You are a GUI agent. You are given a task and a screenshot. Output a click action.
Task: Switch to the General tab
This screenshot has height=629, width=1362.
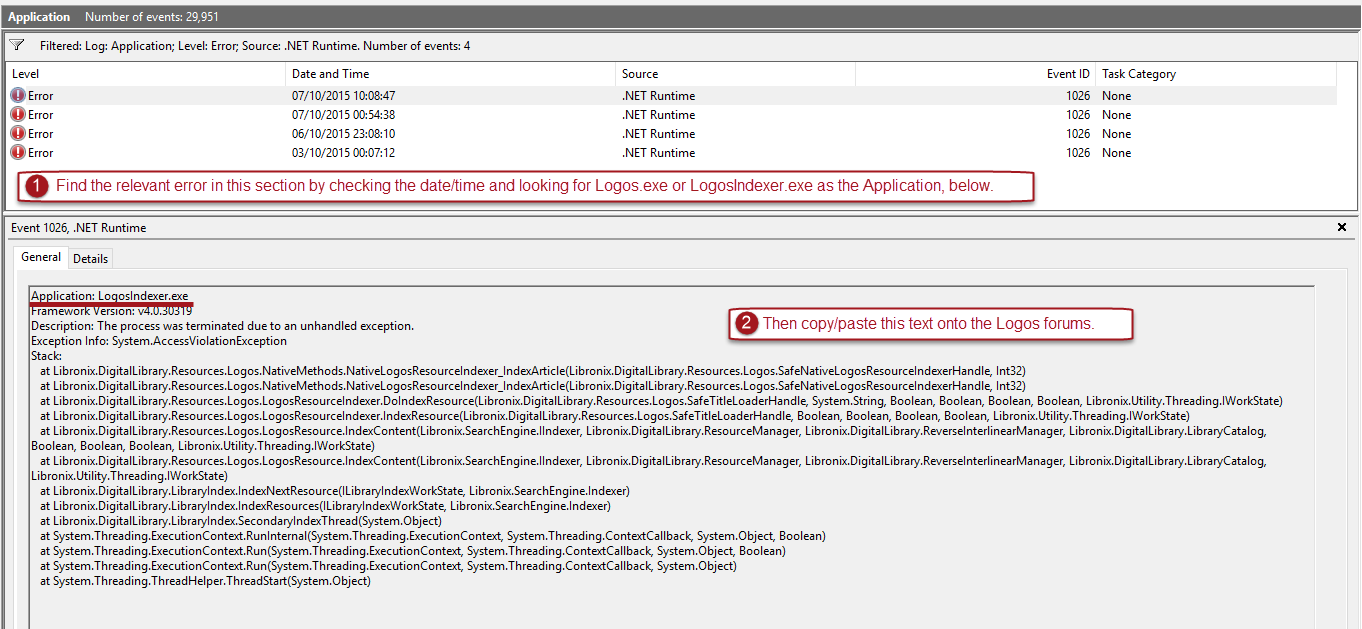pos(41,257)
